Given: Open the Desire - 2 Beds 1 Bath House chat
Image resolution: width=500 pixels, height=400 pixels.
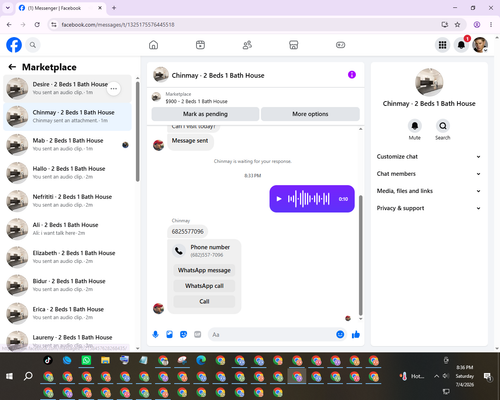Looking at the screenshot, I should tap(67, 88).
